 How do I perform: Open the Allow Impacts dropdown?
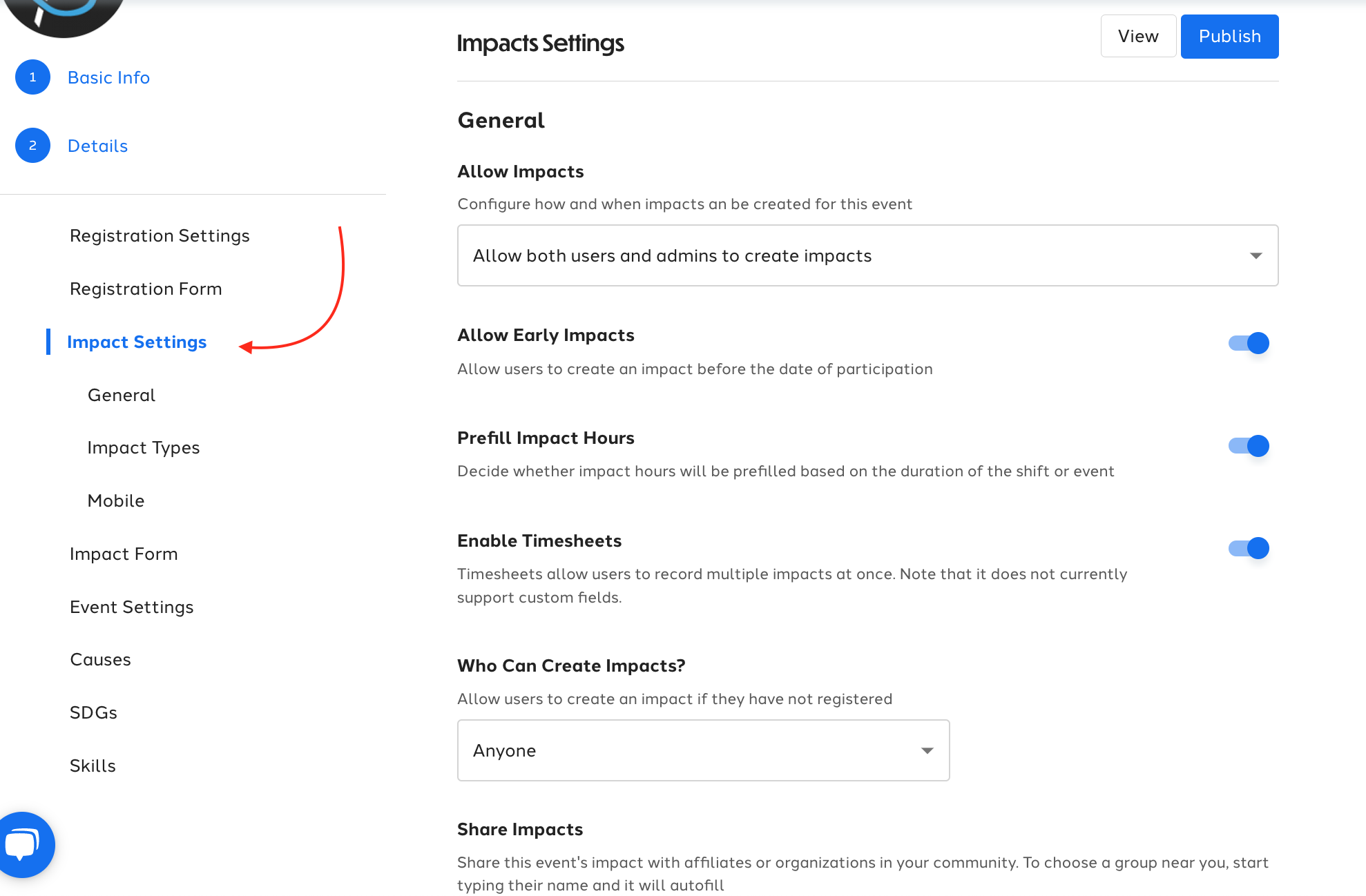[x=867, y=255]
